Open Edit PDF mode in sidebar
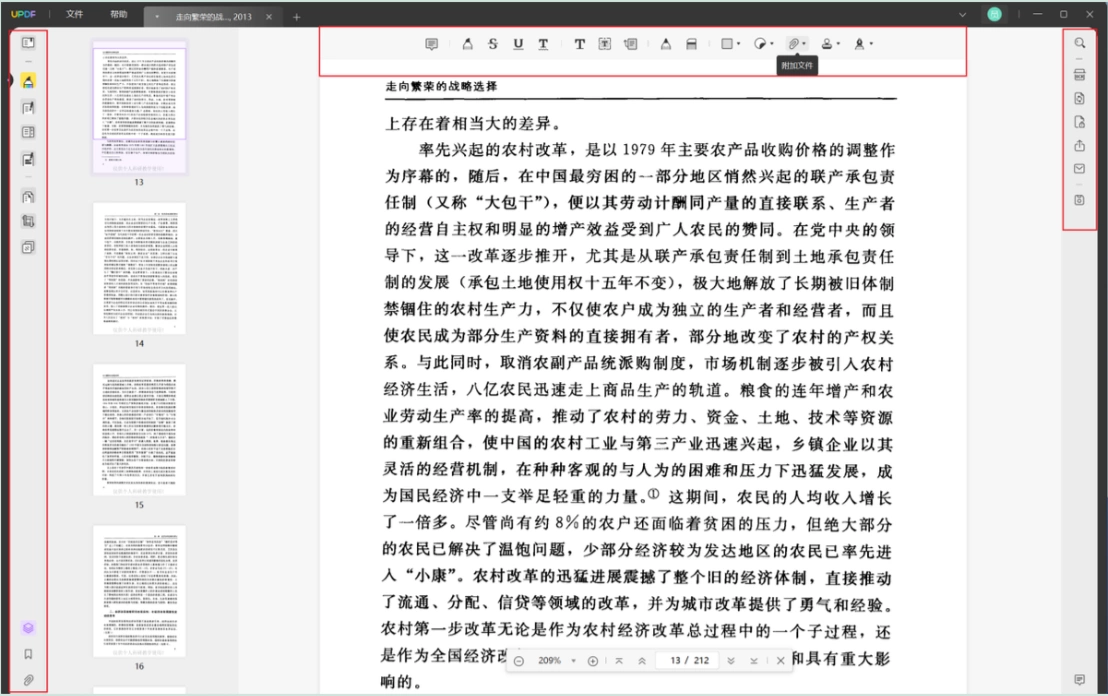Screen dimensions: 1108x696 [x=28, y=108]
